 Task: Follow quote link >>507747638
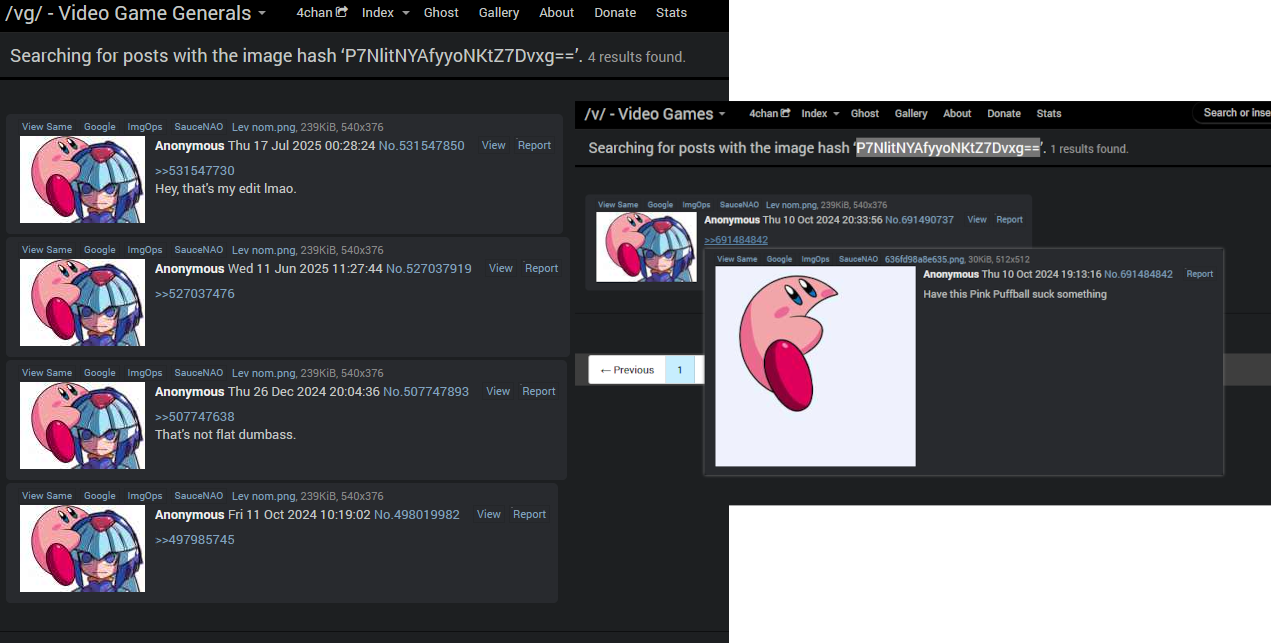[x=195, y=417]
